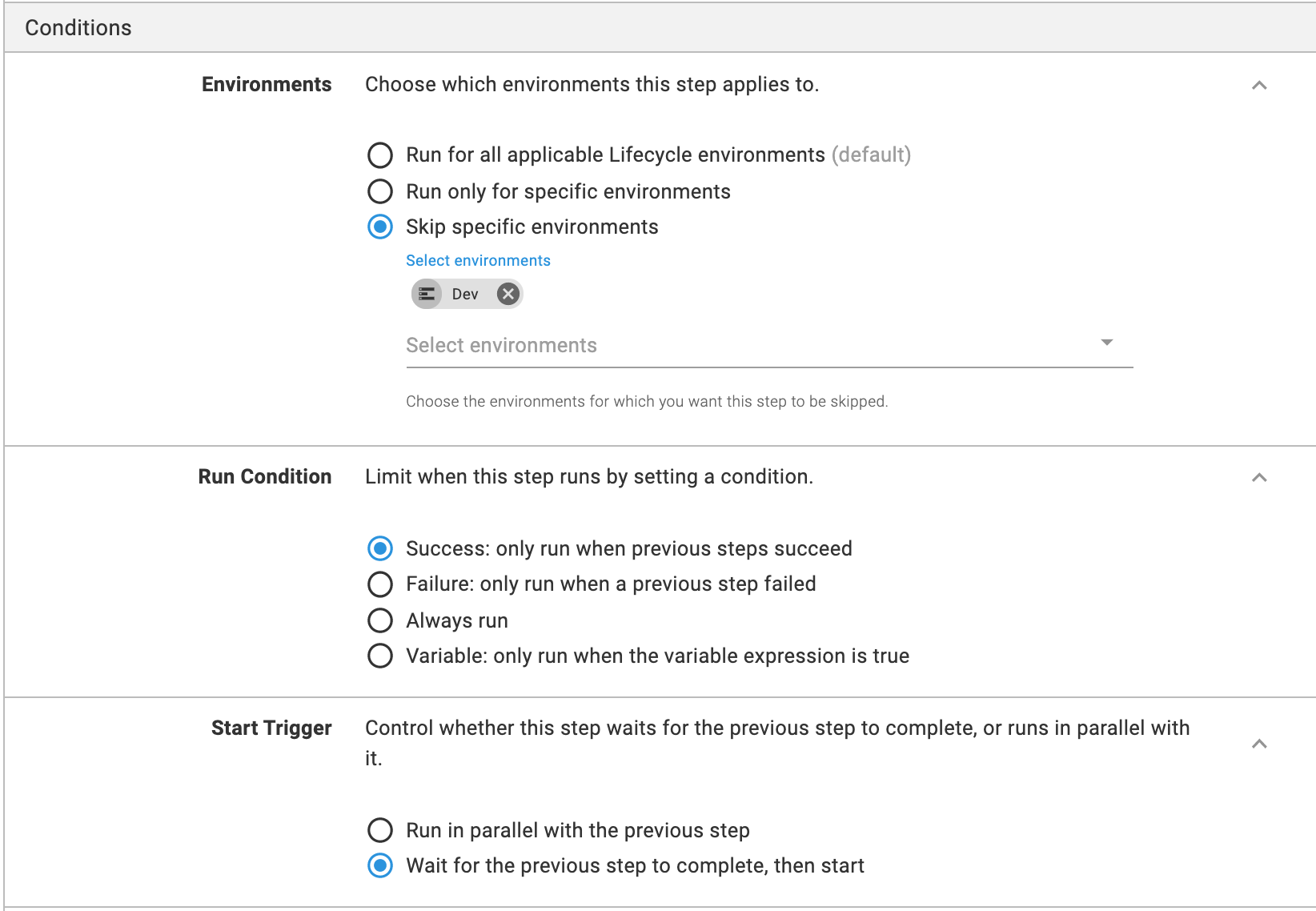Collapse the Run Condition section chevron

click(1259, 477)
